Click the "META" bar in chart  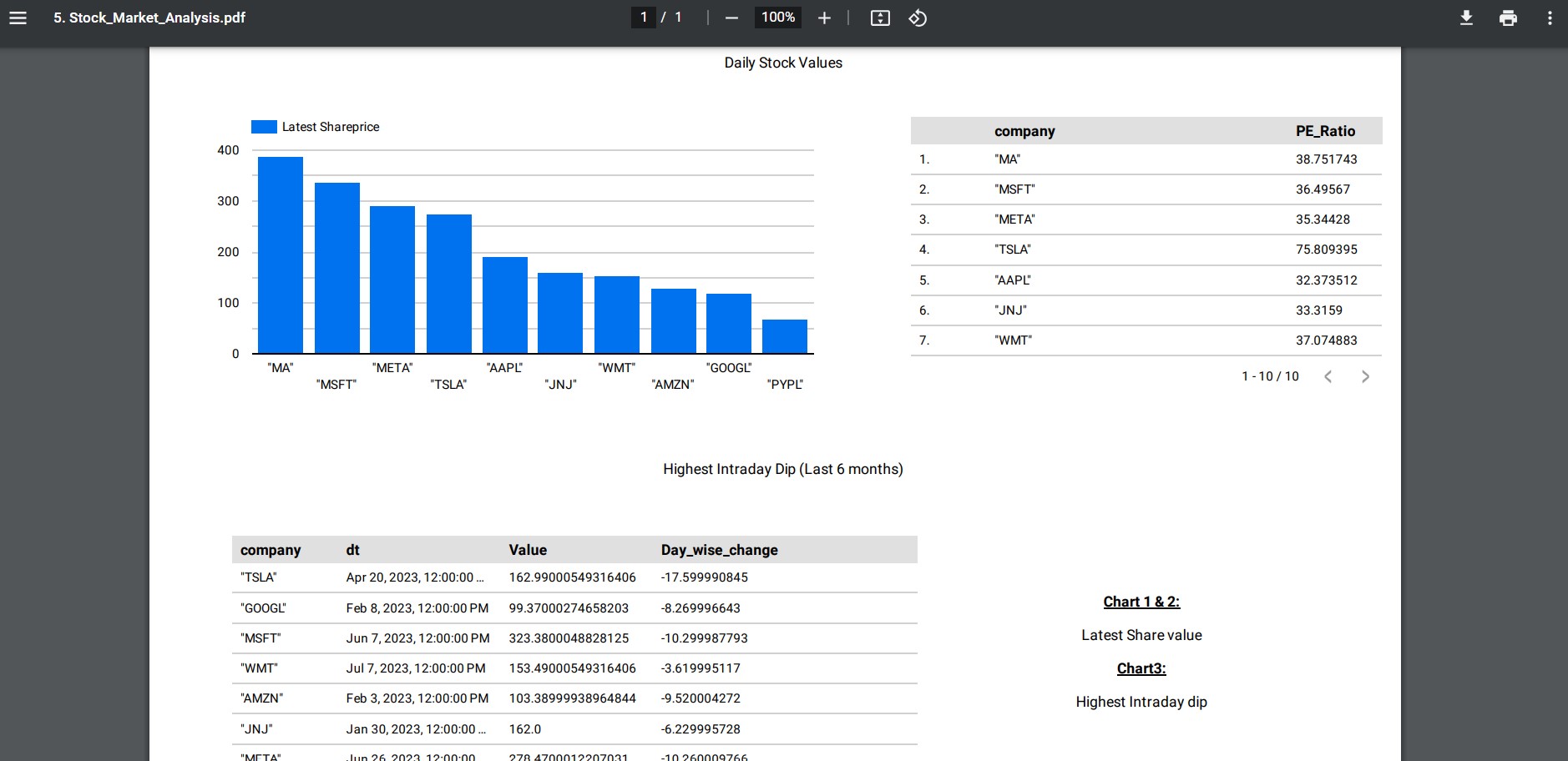pyautogui.click(x=392, y=280)
